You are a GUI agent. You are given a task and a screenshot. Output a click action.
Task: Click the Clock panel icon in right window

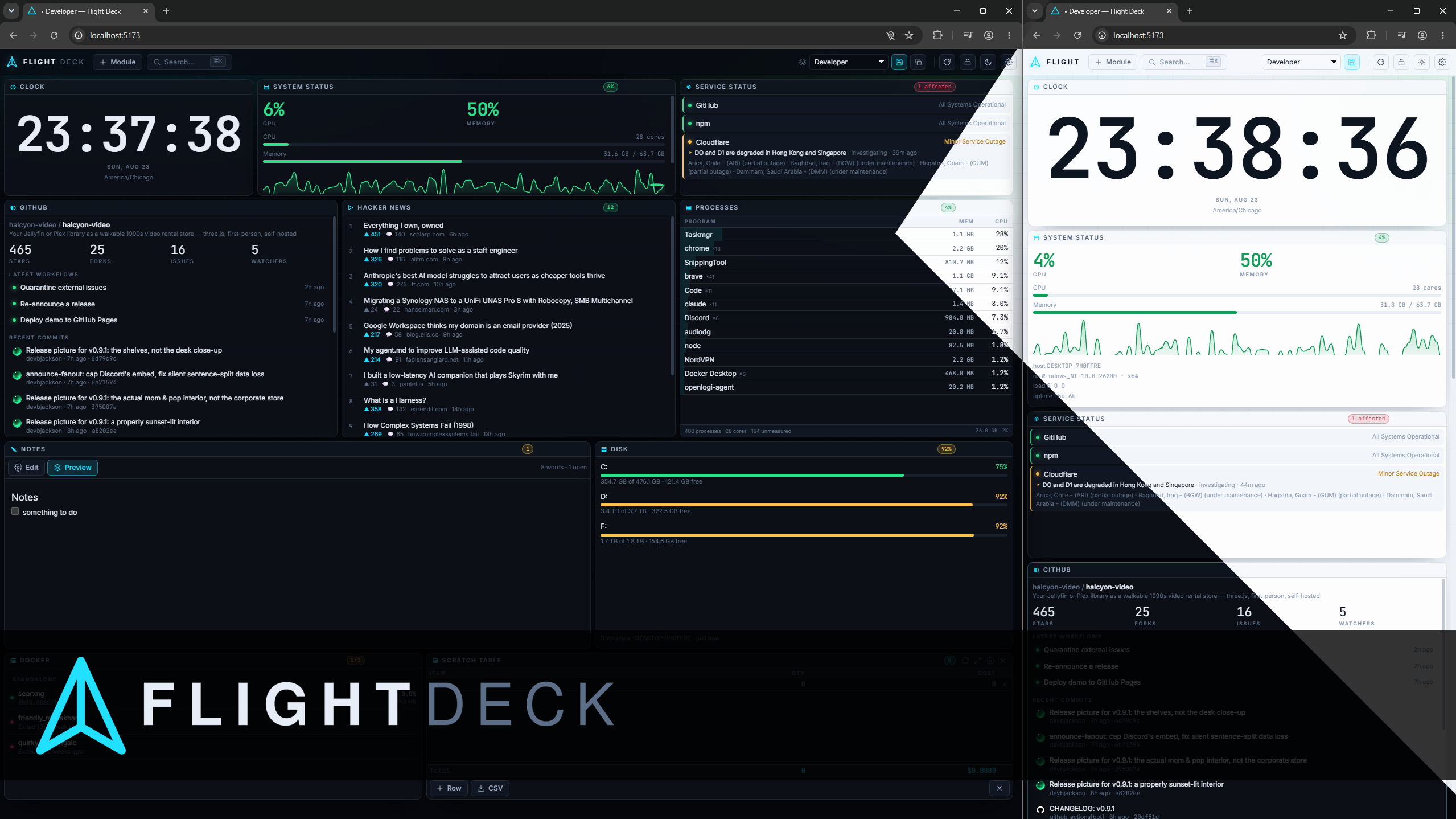click(1037, 87)
